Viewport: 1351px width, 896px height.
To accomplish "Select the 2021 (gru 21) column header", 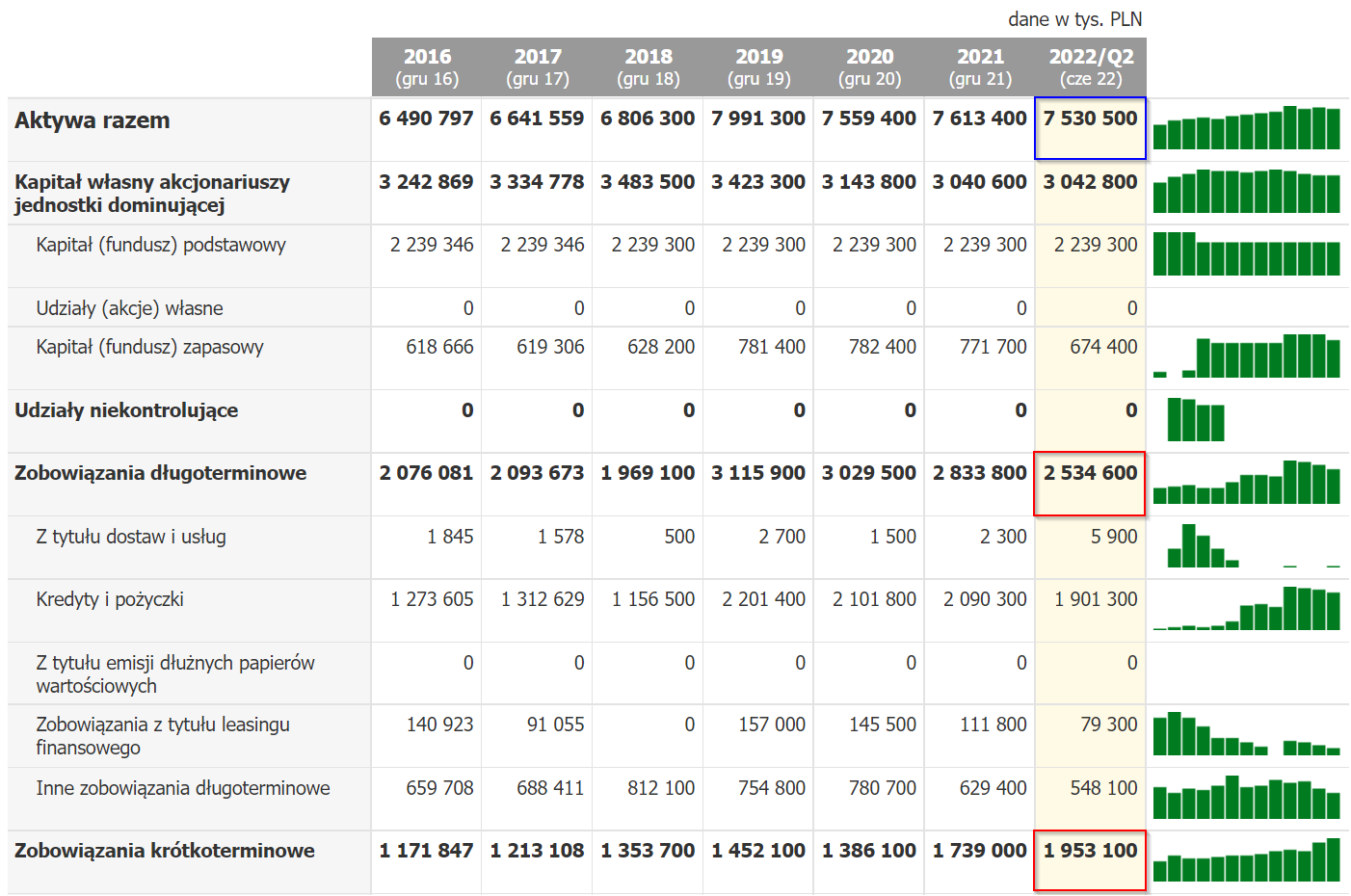I will tap(981, 67).
